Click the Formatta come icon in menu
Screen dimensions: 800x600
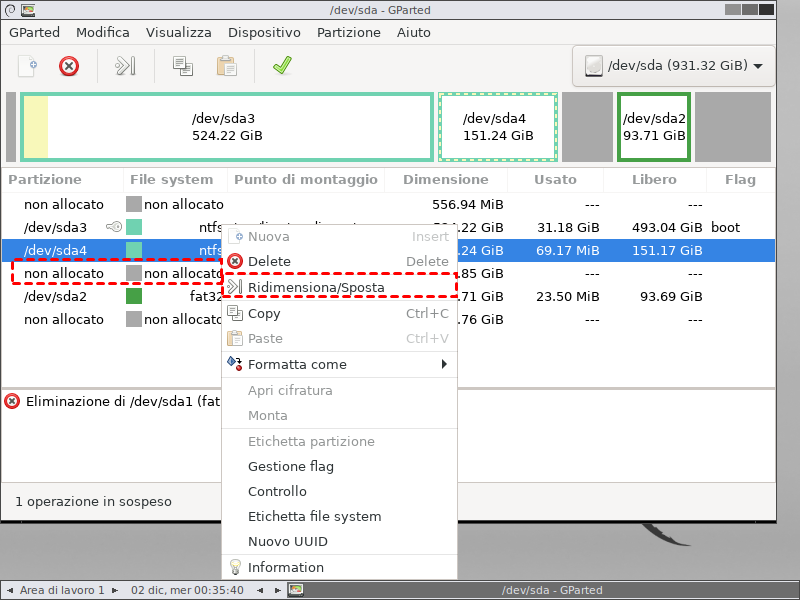235,364
